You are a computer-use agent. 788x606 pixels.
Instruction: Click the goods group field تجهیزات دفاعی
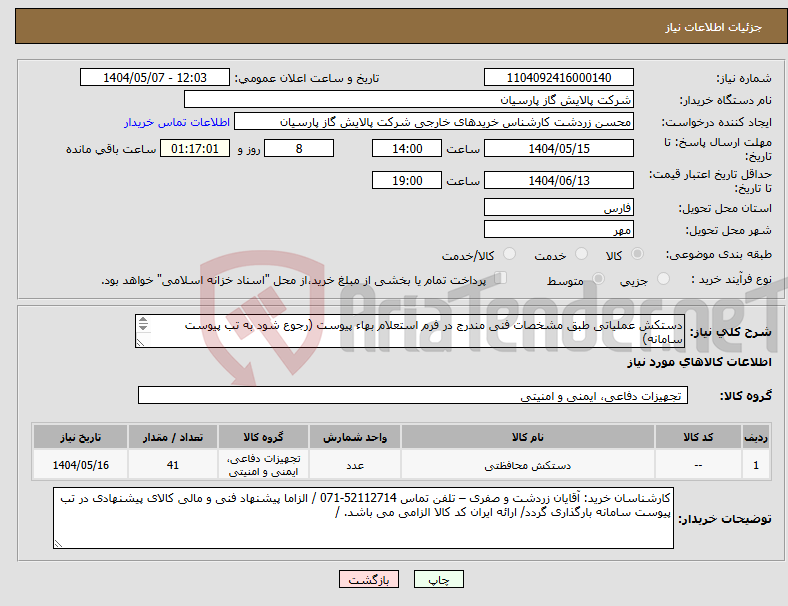point(413,395)
